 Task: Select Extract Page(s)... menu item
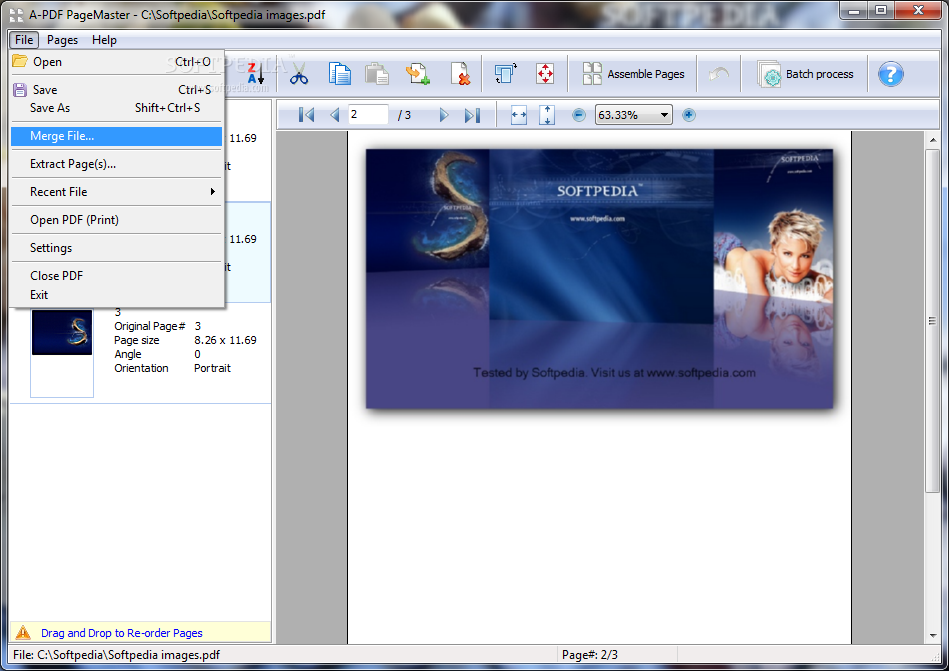116,164
